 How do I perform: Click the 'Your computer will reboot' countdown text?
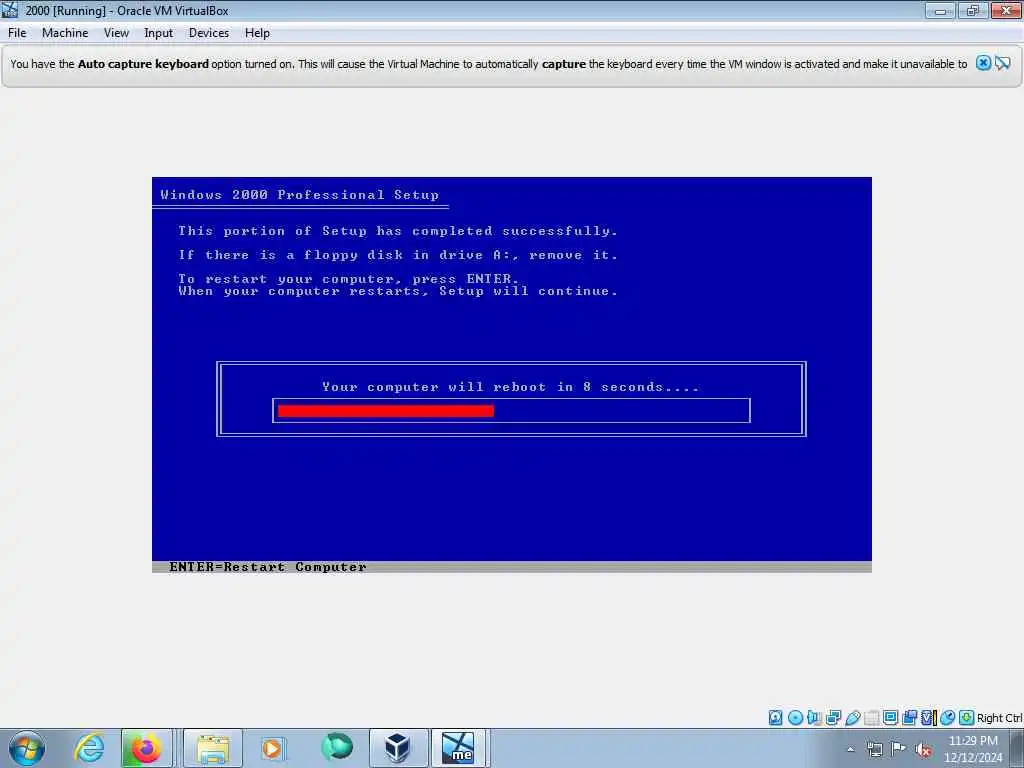511,387
